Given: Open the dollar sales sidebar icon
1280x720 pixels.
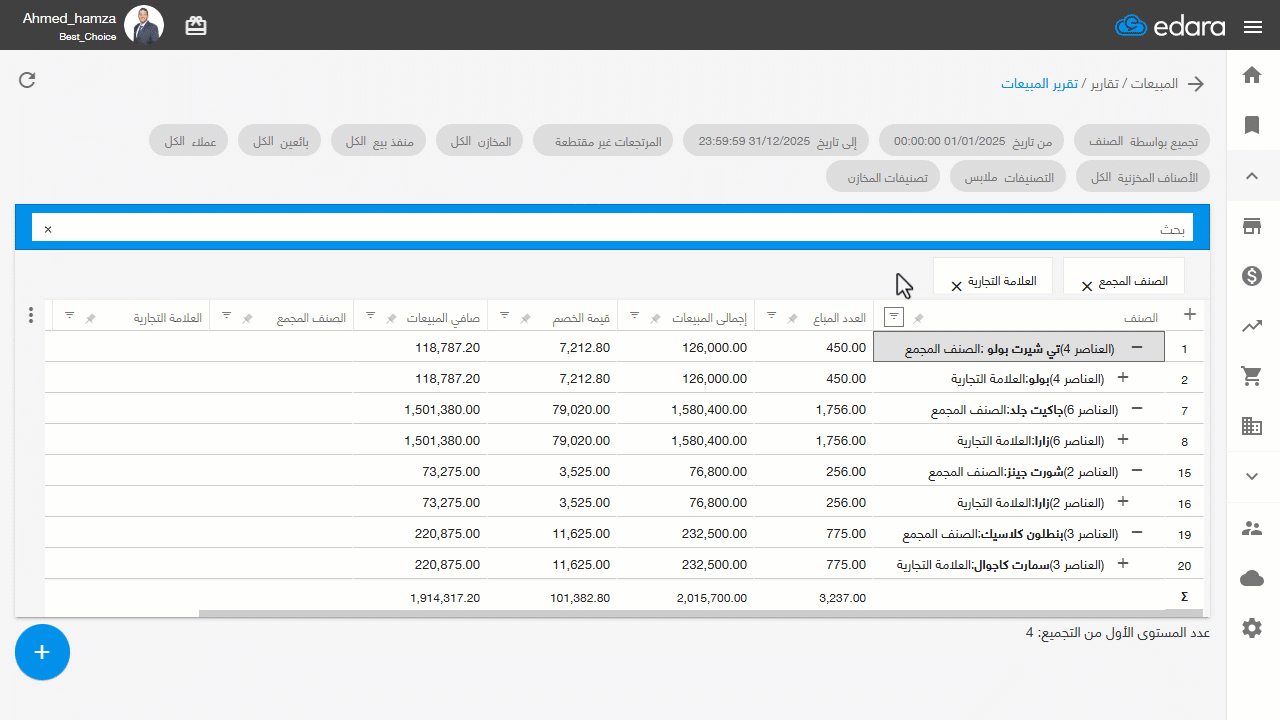Looking at the screenshot, I should pos(1252,276).
